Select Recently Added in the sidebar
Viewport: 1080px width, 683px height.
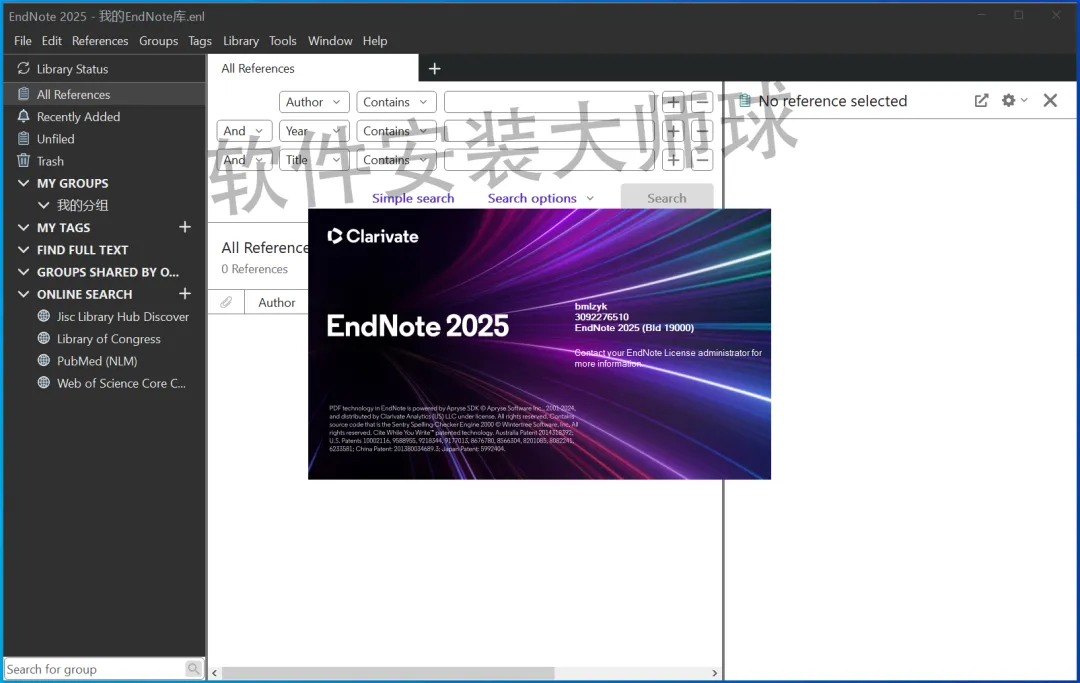click(79, 116)
